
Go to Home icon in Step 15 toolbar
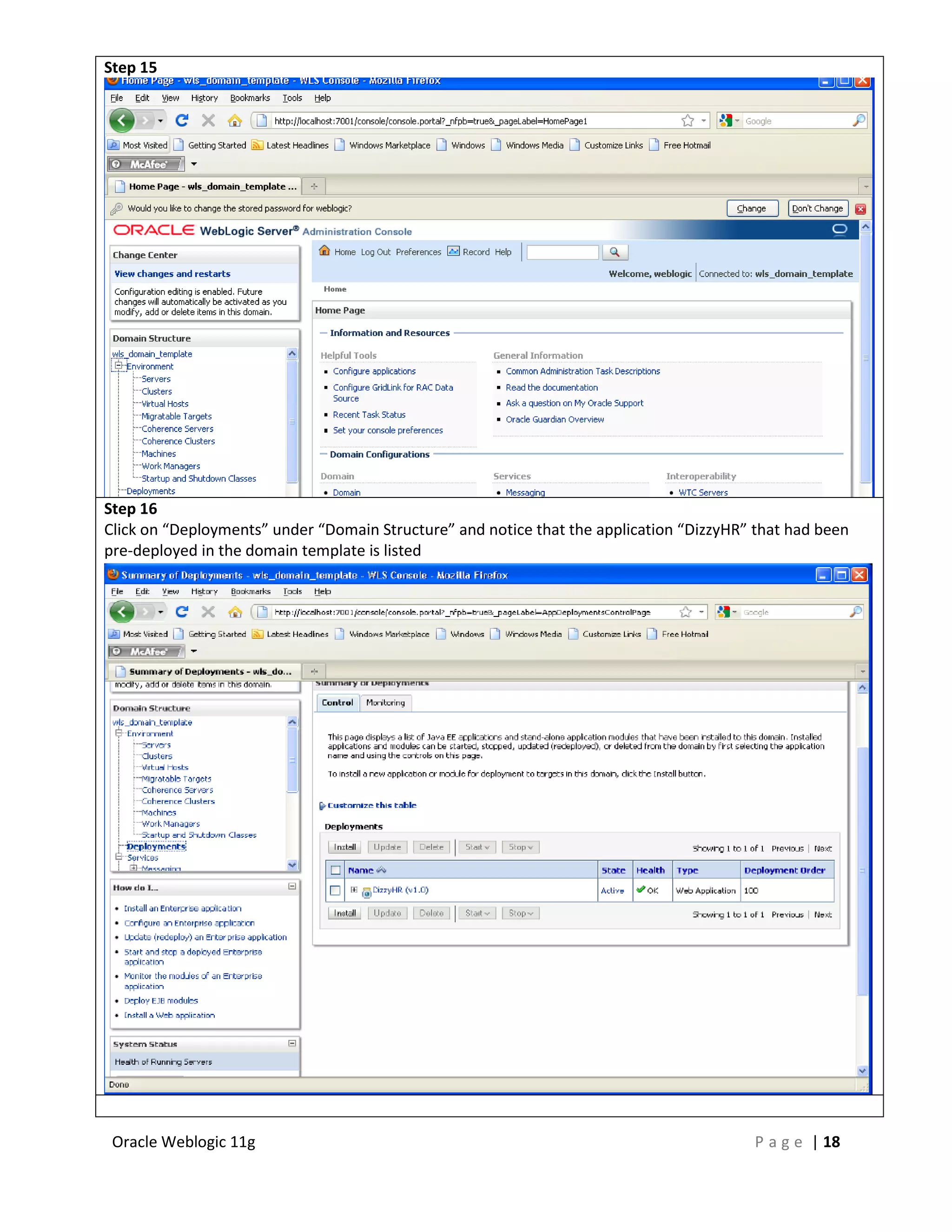coord(235,120)
